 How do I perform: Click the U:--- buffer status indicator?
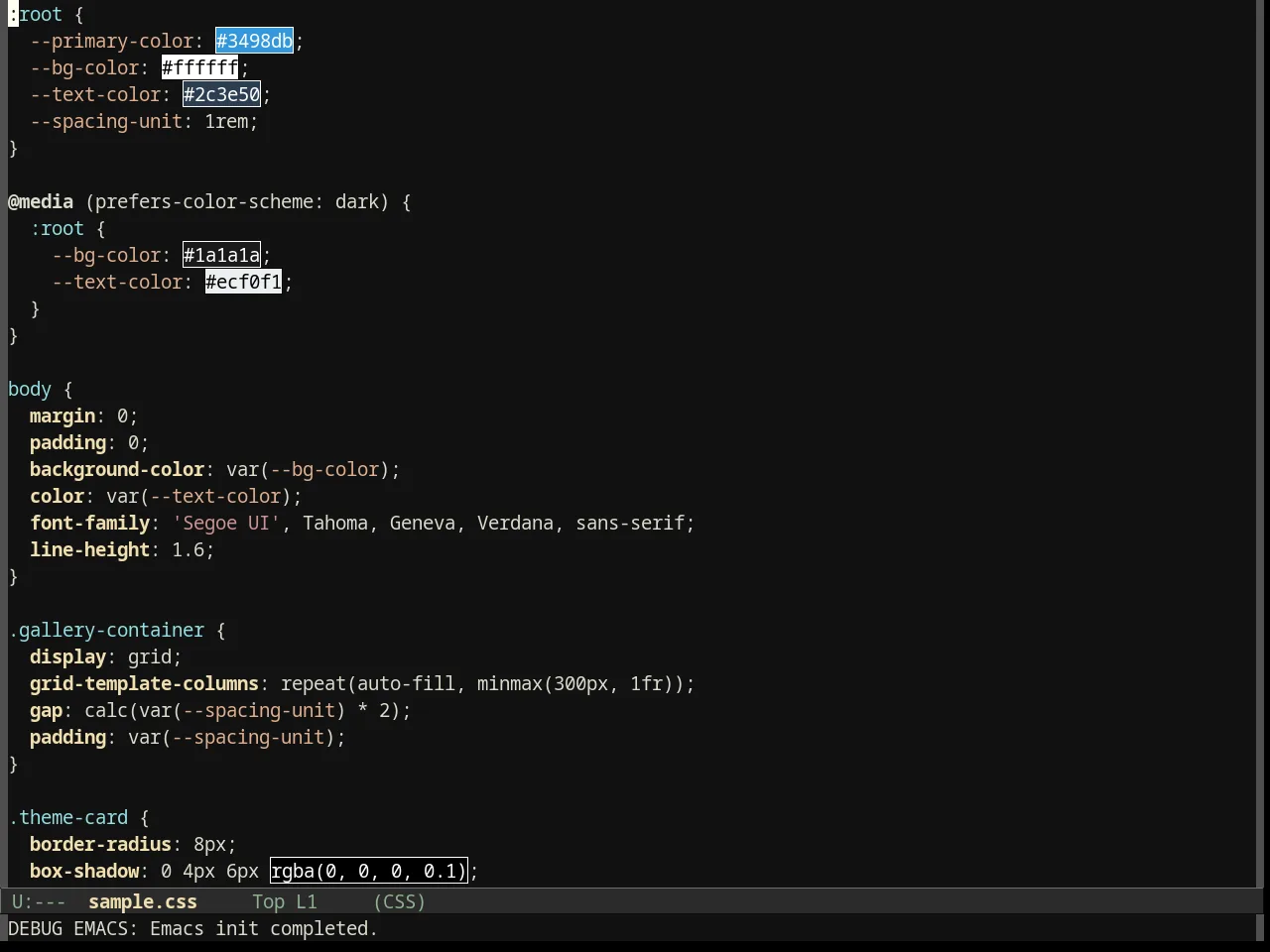click(39, 901)
